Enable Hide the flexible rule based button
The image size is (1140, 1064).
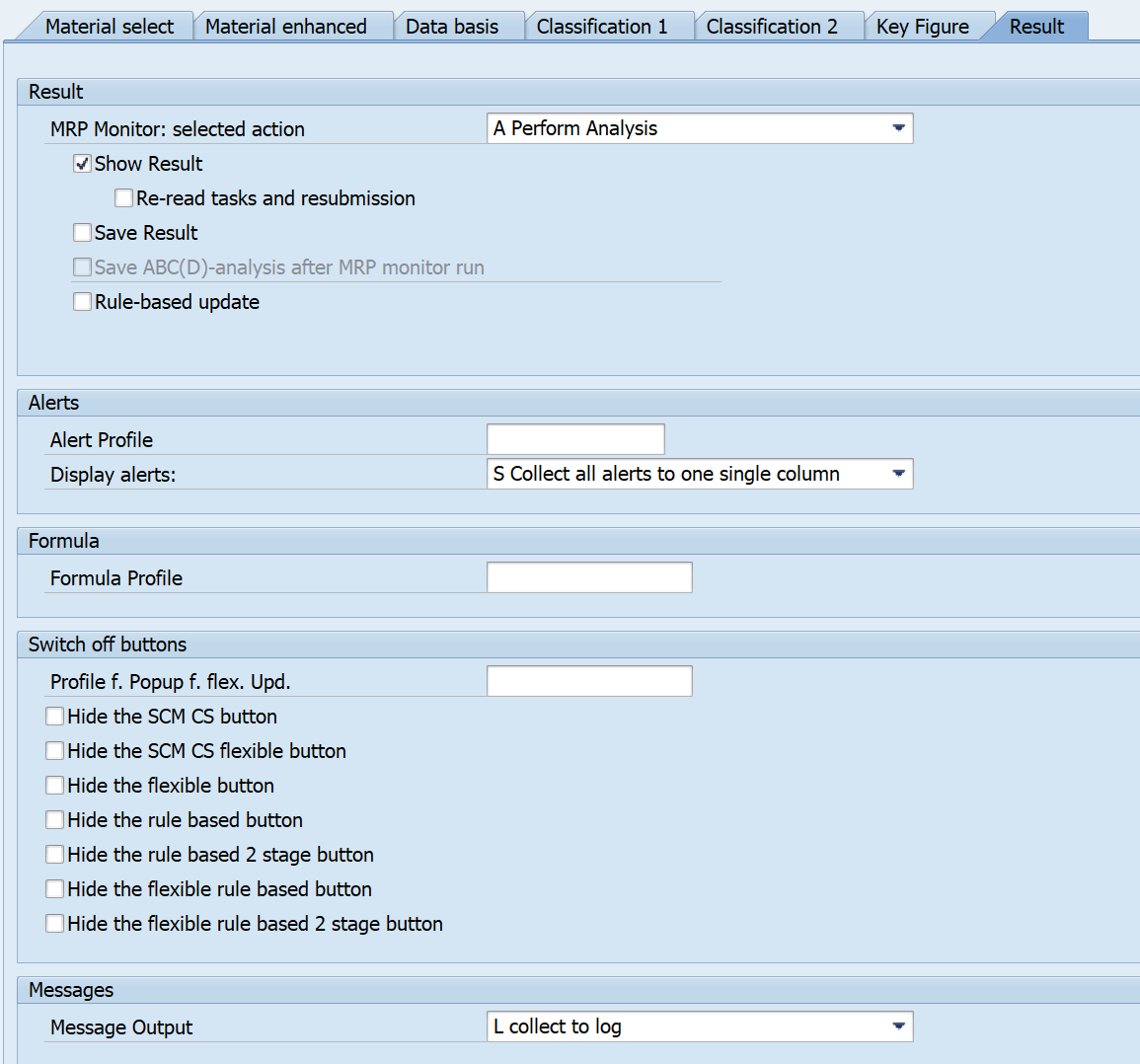(x=55, y=889)
